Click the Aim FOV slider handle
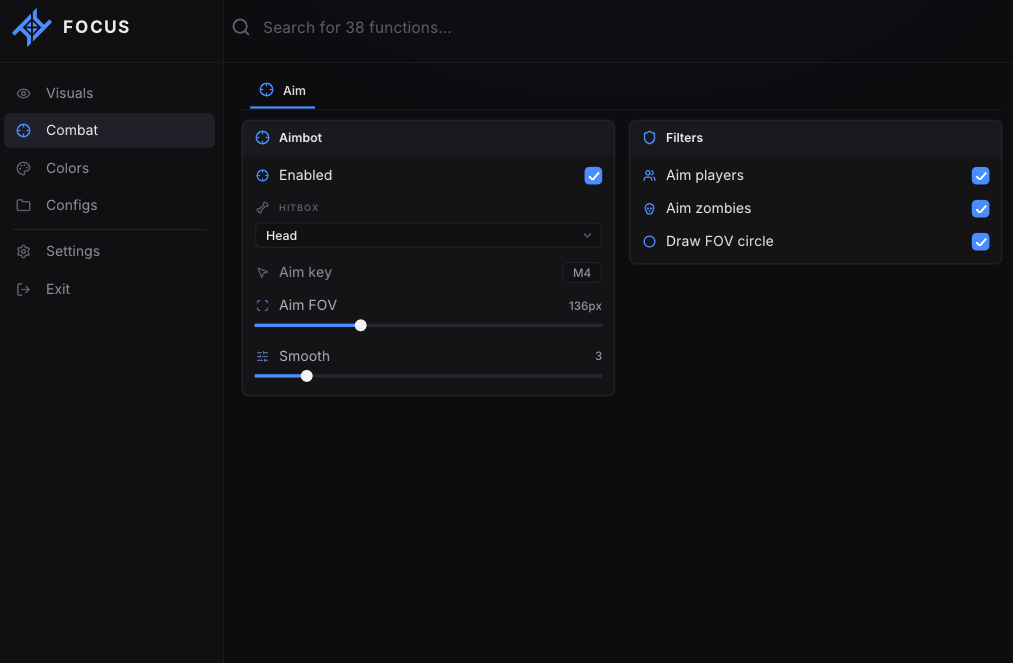This screenshot has height=663, width=1013. click(x=360, y=326)
